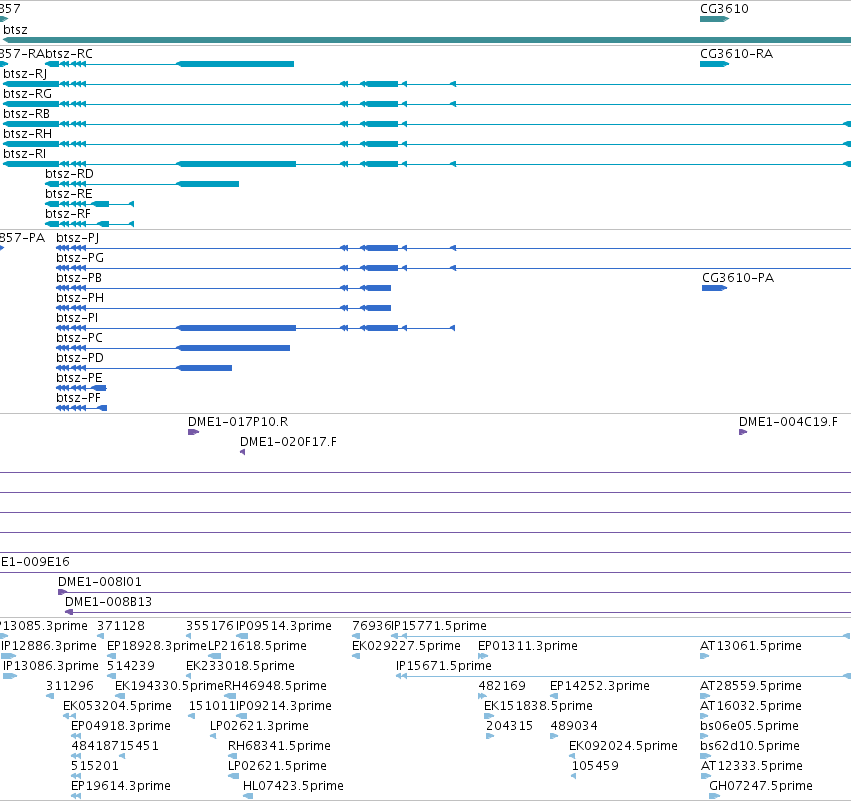Click the bs06e05.5prime EST label
The height and width of the screenshot is (801, 851).
(x=750, y=727)
